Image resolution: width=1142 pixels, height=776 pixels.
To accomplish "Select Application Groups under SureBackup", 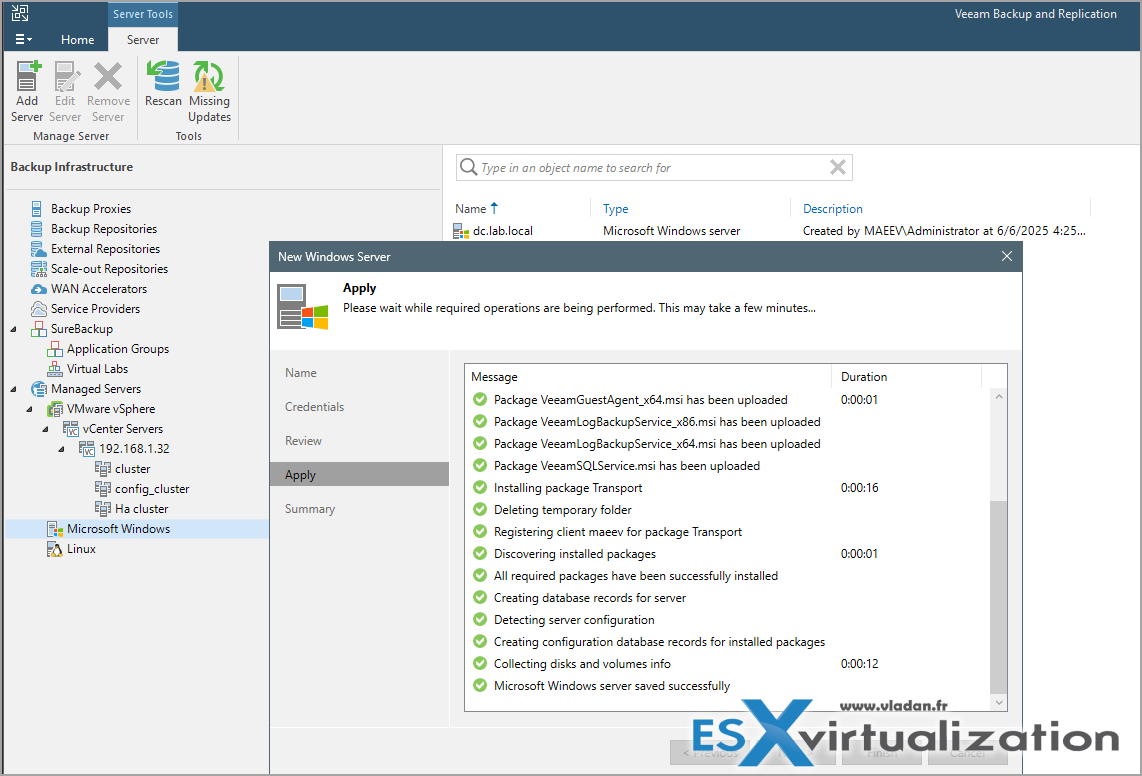I will pyautogui.click(x=117, y=349).
